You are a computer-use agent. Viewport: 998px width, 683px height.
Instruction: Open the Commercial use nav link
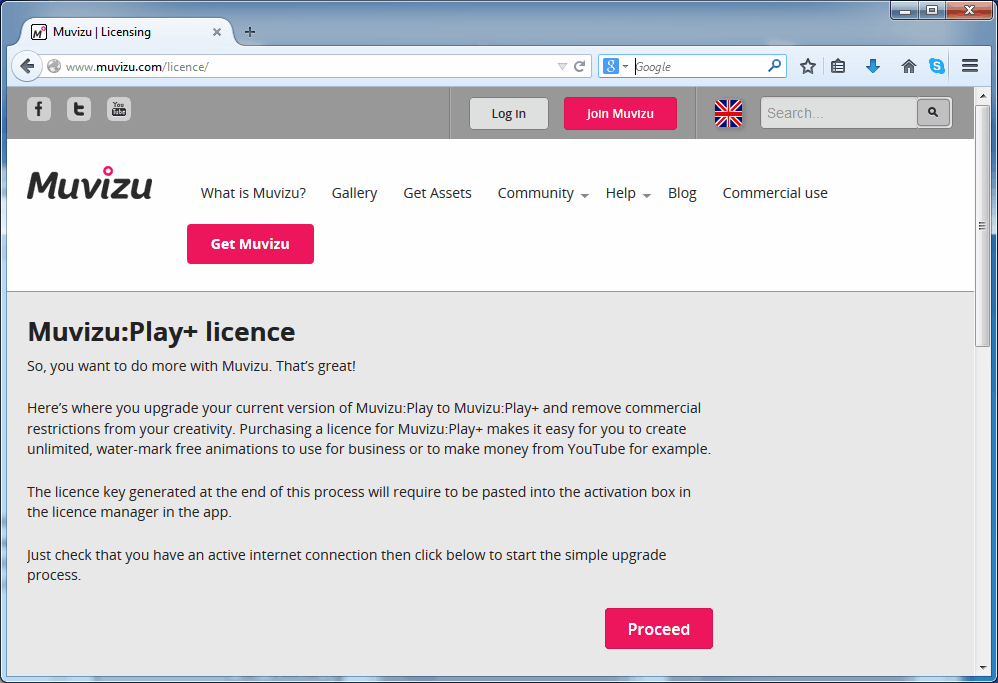click(x=775, y=193)
